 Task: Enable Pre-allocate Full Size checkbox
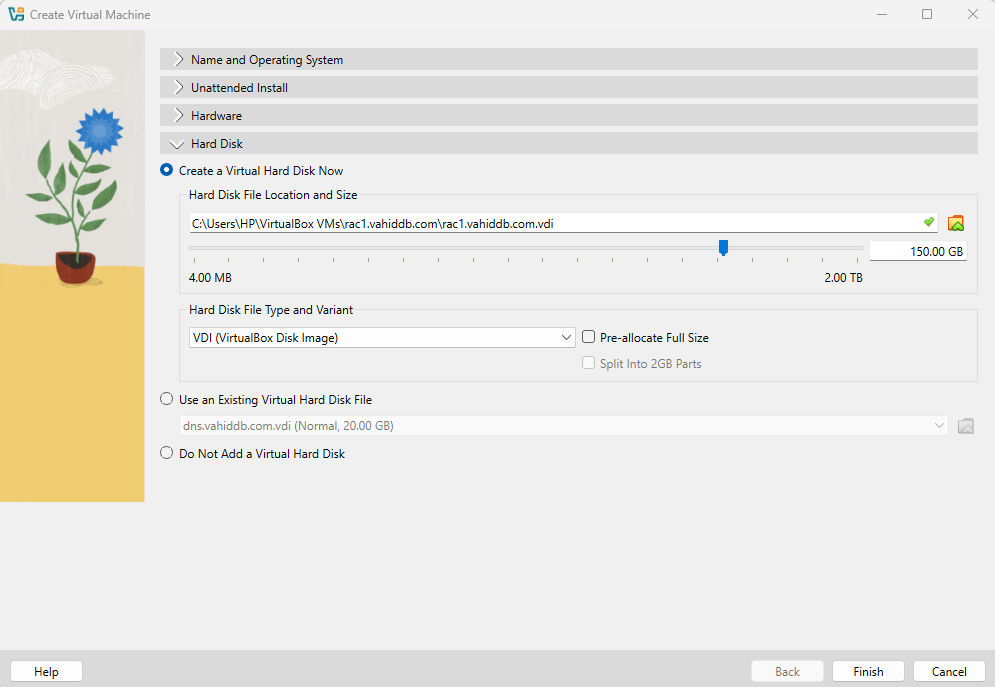pyautogui.click(x=589, y=338)
